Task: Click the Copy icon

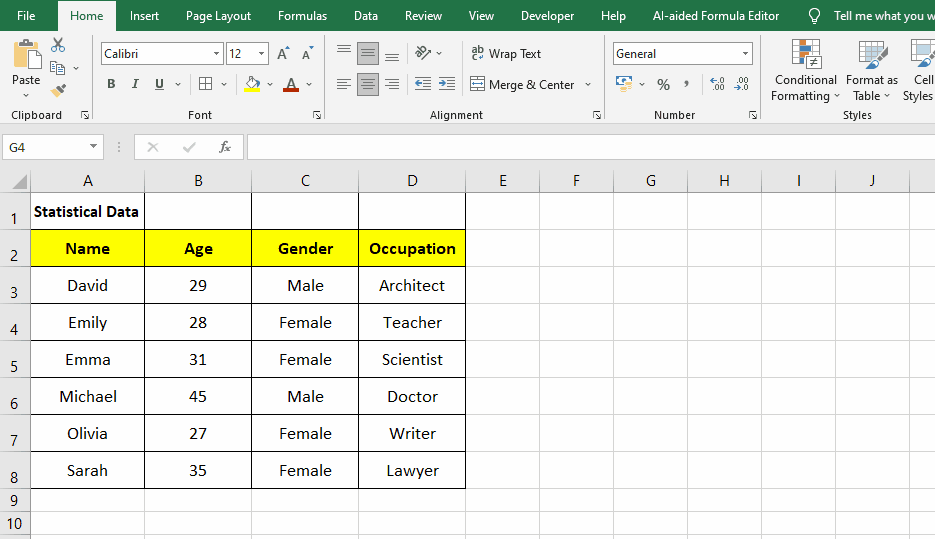Action: coord(58,68)
